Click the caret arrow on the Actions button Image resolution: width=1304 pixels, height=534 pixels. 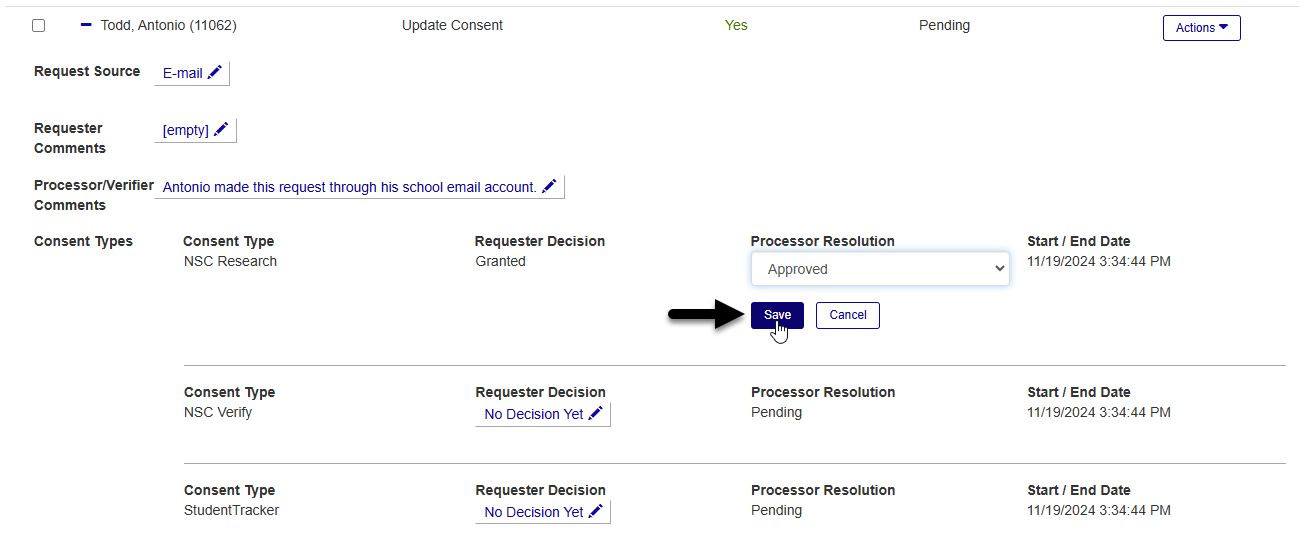tap(1223, 27)
